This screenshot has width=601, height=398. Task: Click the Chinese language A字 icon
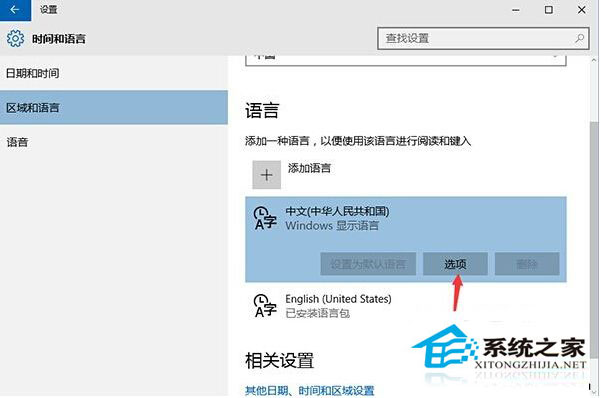pos(265,218)
